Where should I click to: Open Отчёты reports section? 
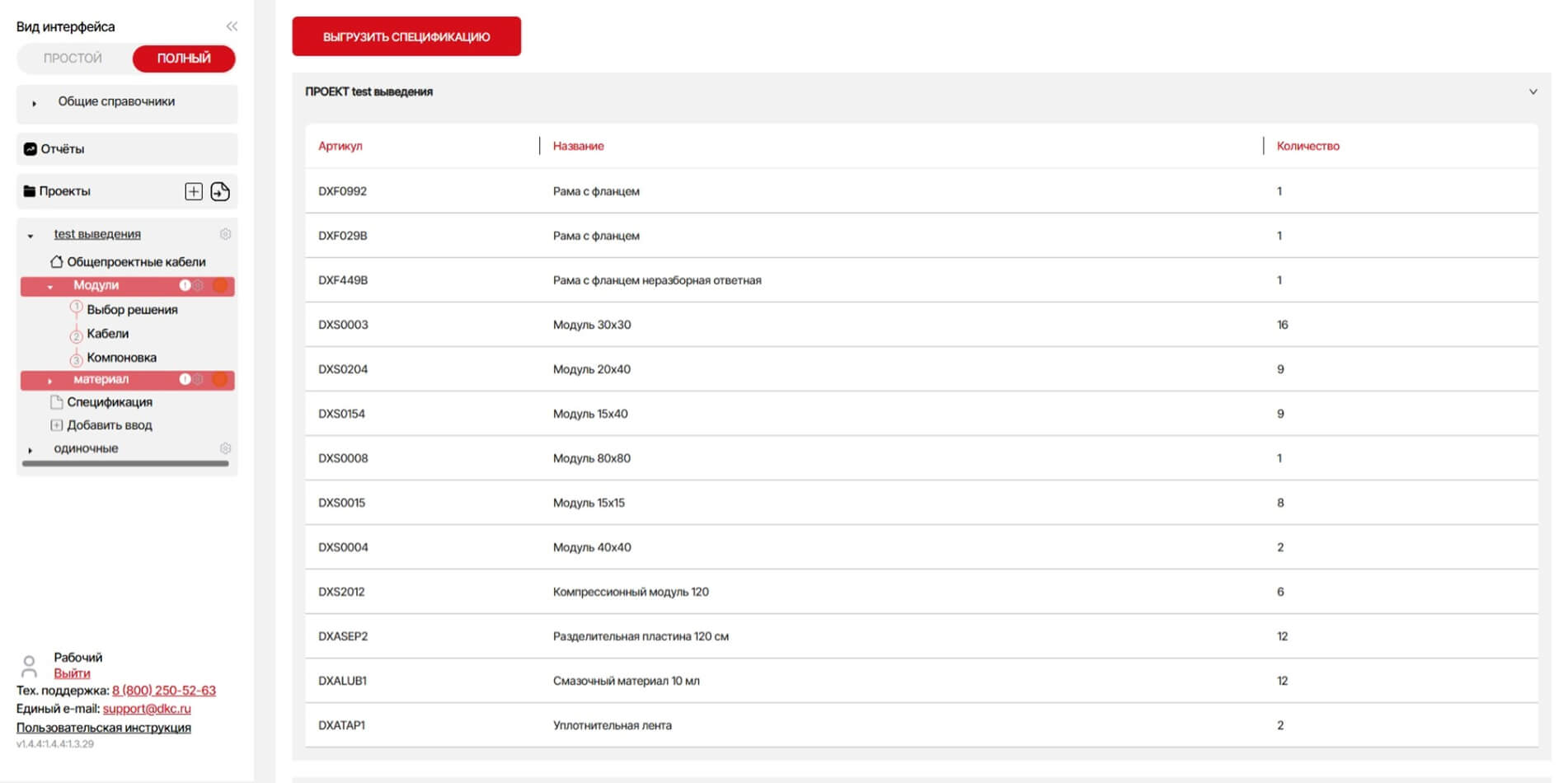coord(127,149)
